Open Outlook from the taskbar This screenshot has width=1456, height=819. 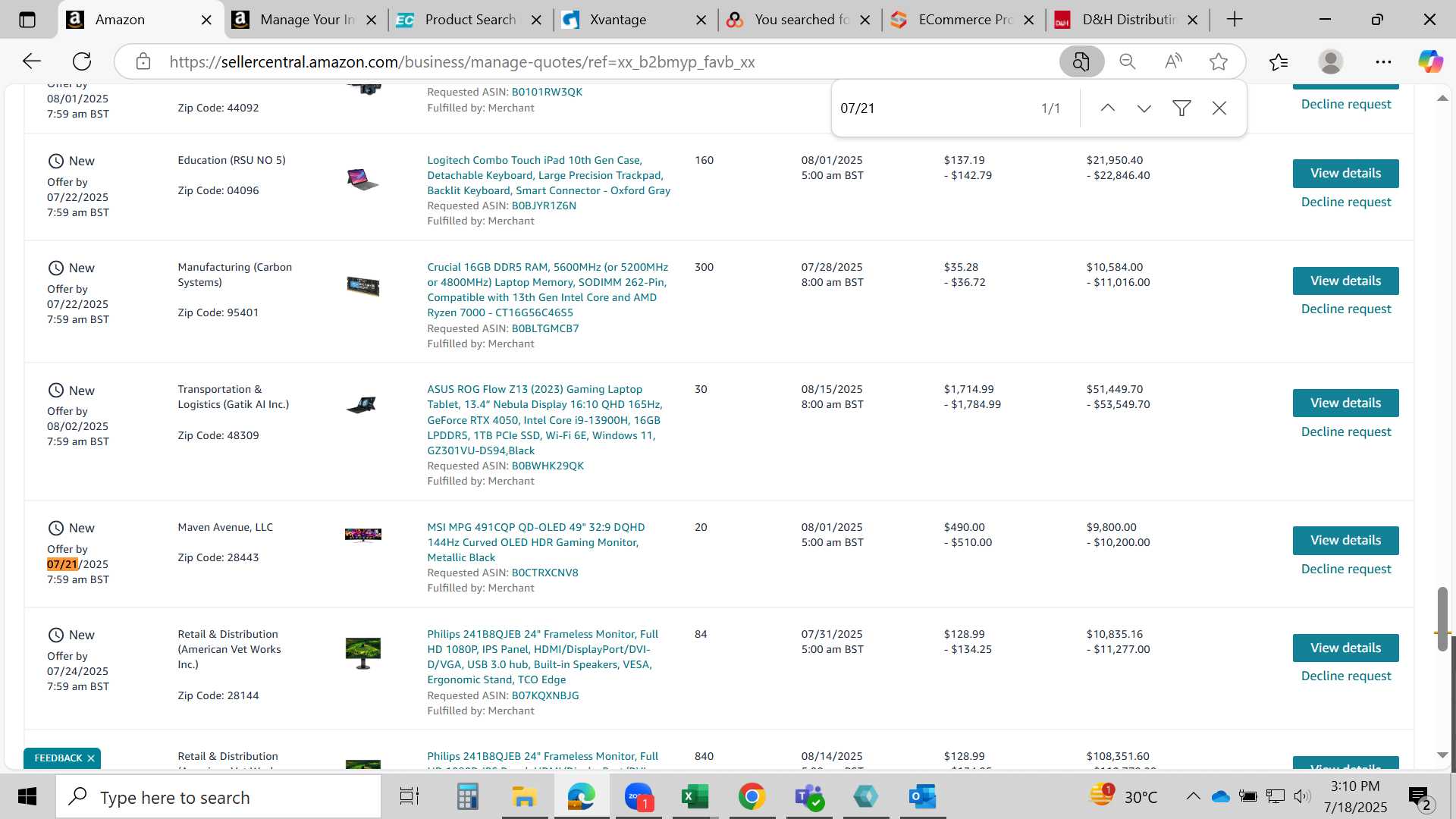pos(922,797)
